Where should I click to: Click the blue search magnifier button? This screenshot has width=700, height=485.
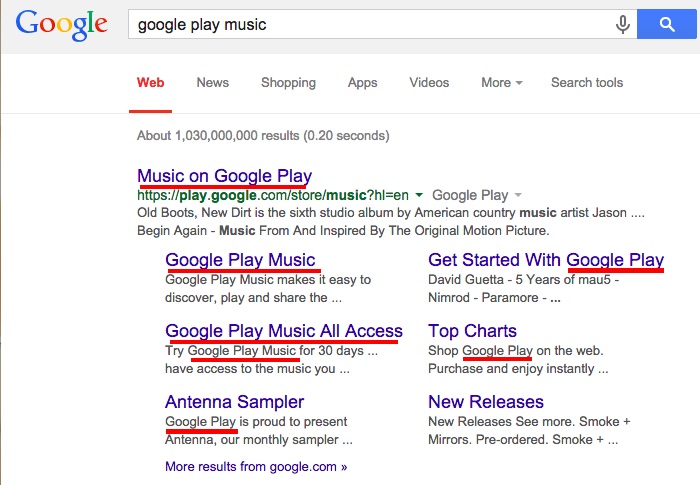click(x=667, y=24)
